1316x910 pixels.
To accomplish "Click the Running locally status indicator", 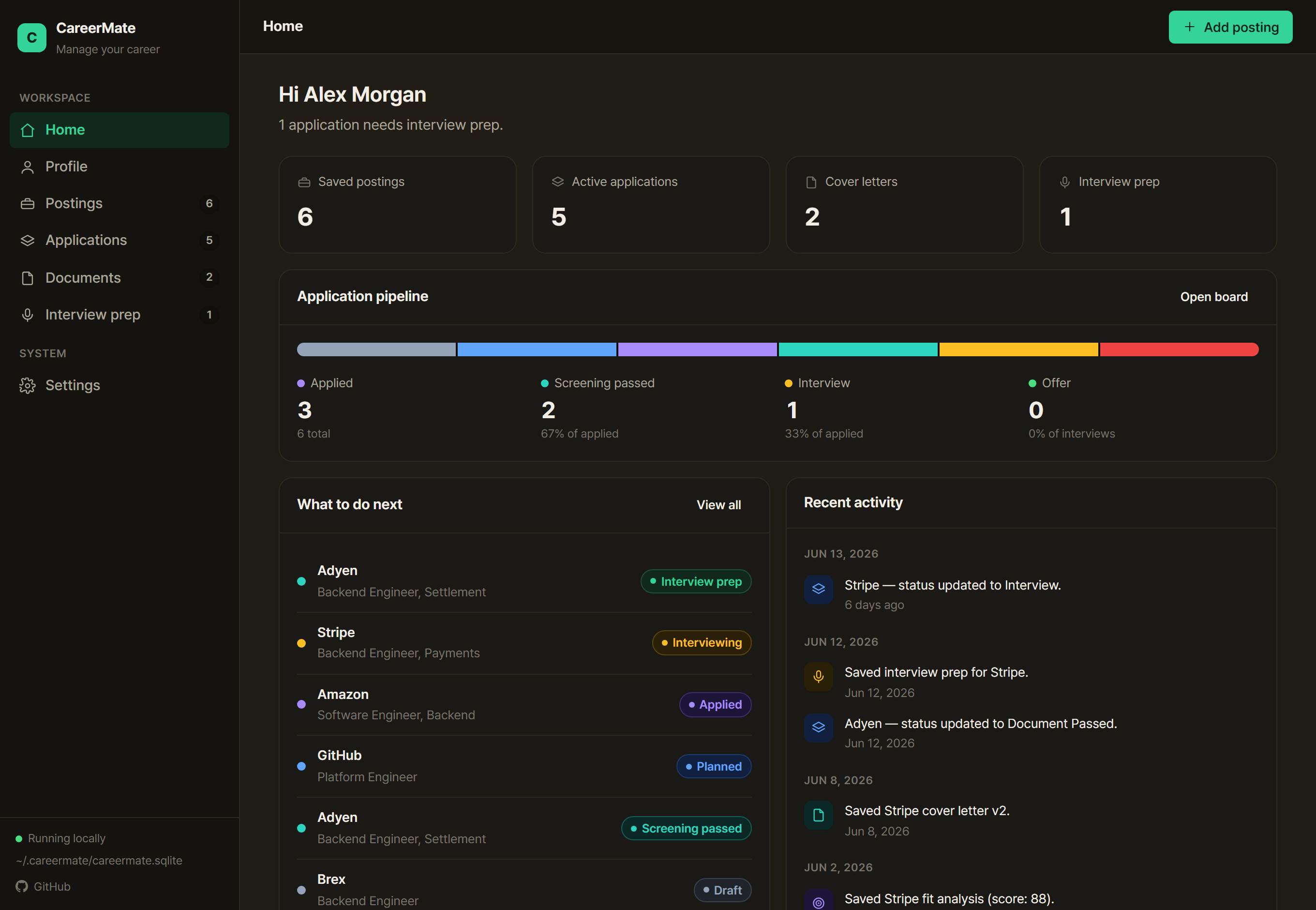I will coord(60,838).
